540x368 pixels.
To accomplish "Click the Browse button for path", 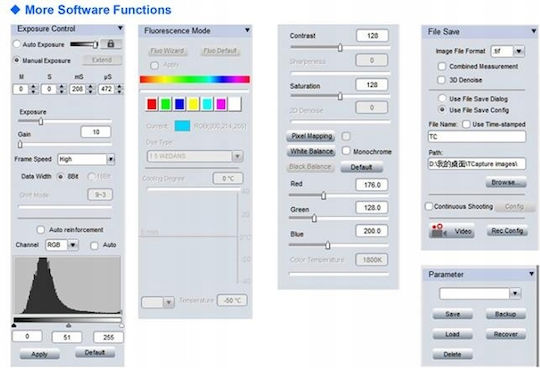I will 506,182.
